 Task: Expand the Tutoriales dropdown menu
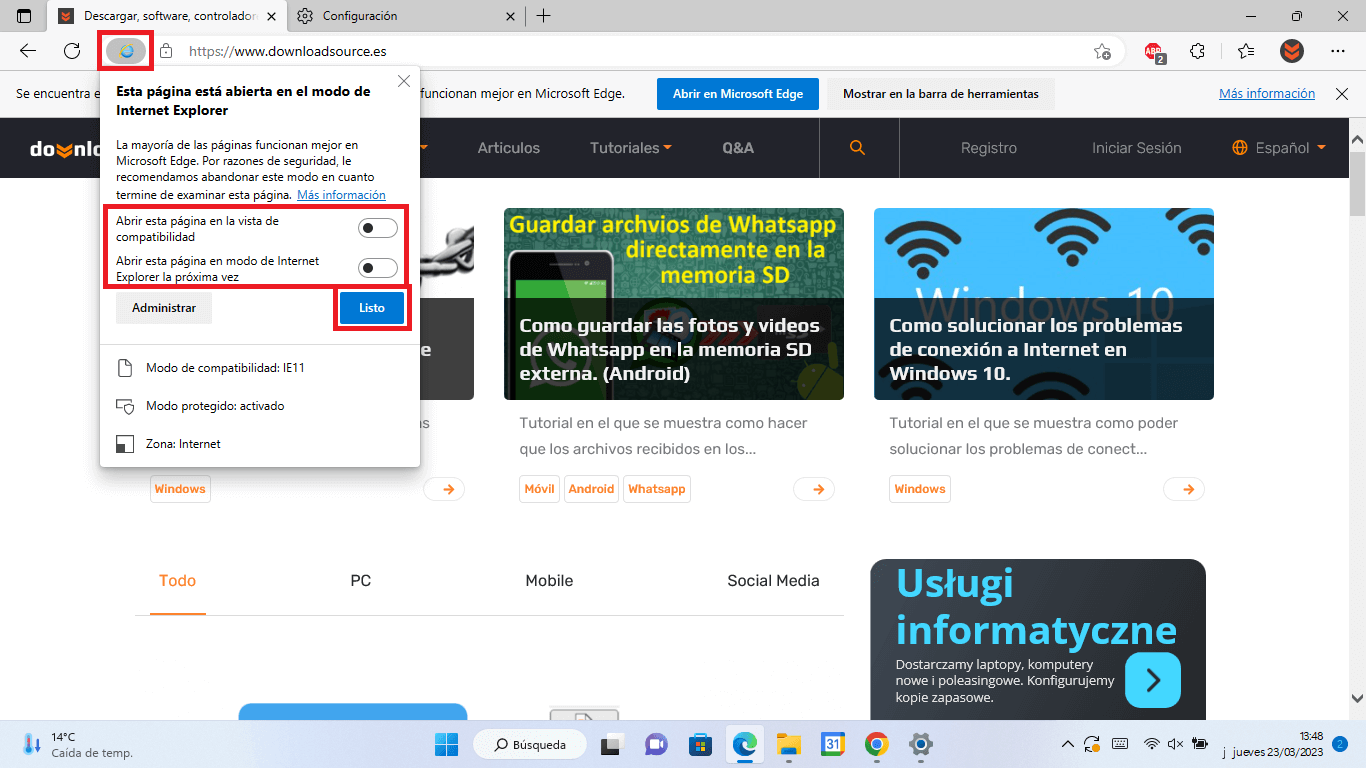tap(631, 148)
